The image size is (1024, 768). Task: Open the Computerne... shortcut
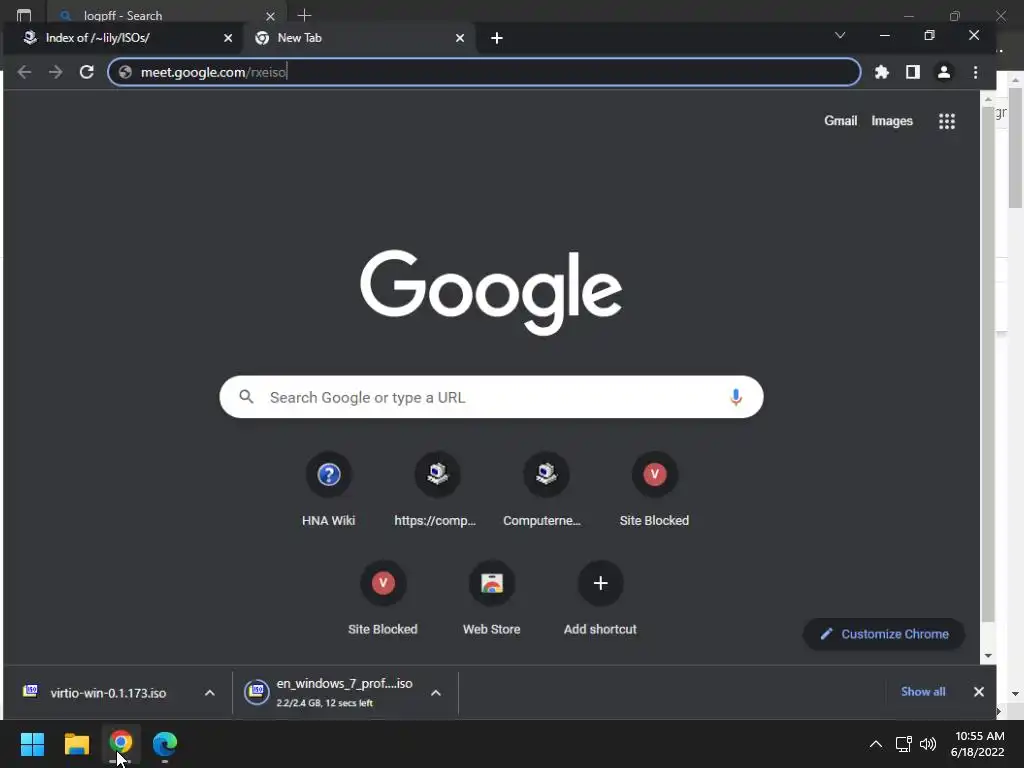(x=546, y=488)
